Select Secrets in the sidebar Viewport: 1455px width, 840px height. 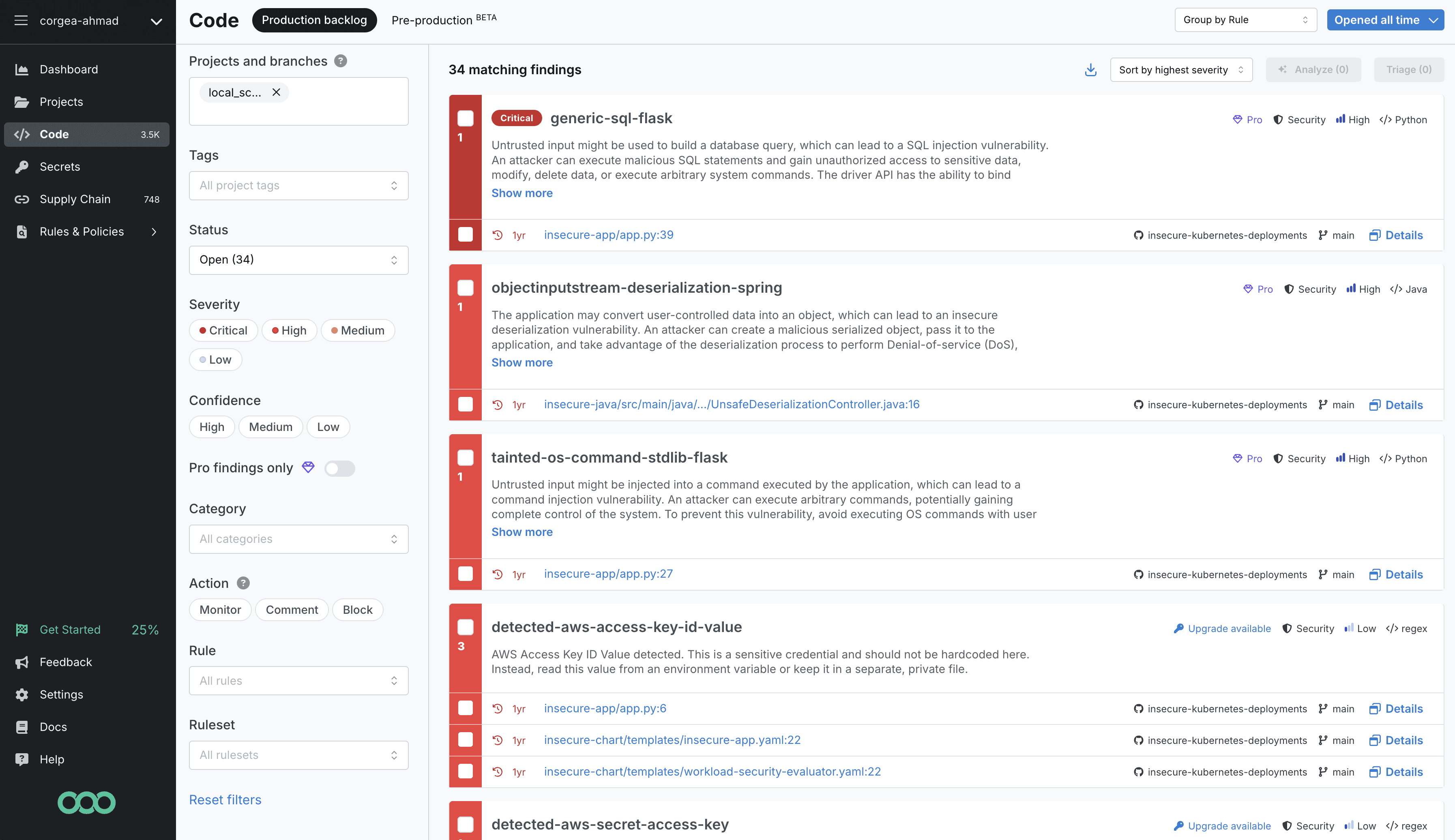click(60, 167)
